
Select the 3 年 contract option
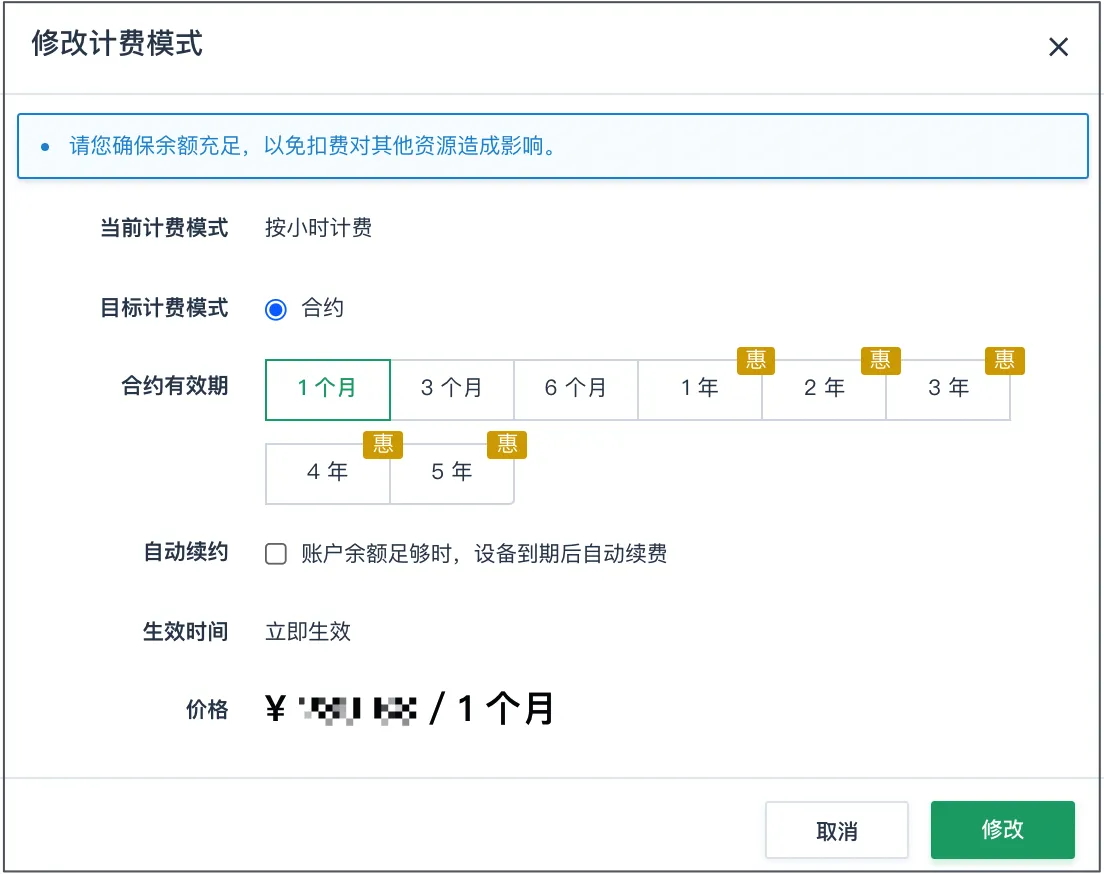[x=948, y=389]
